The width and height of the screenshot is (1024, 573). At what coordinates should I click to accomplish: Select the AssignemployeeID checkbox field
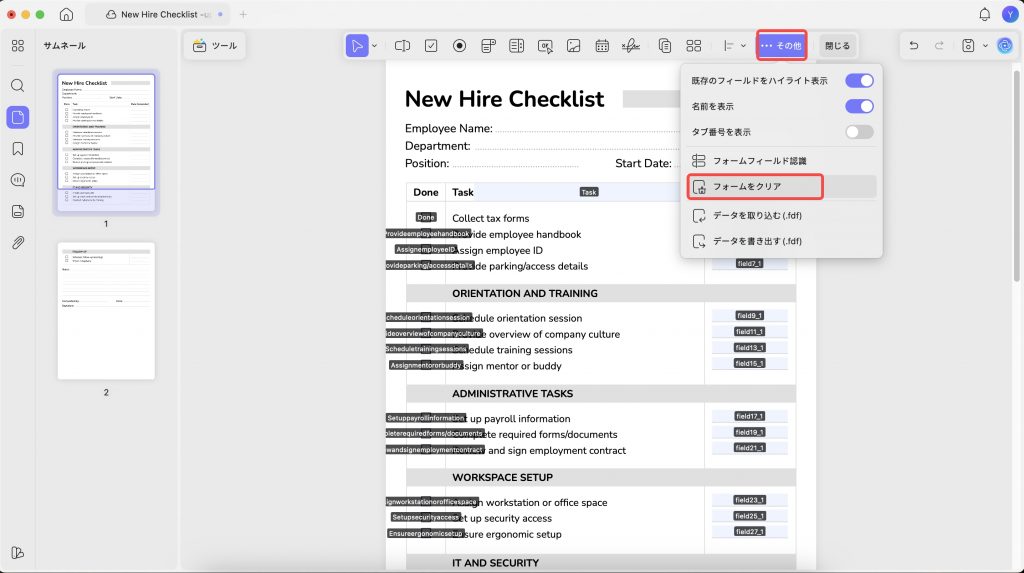pyautogui.click(x=426, y=250)
